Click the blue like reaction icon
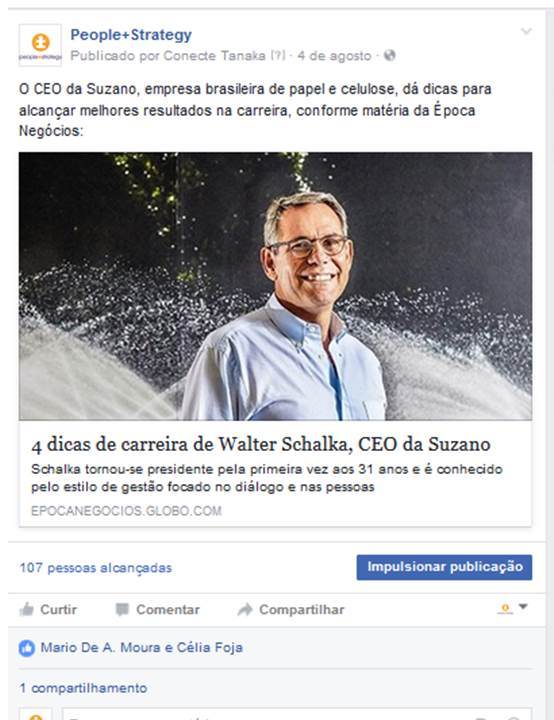 (x=27, y=648)
